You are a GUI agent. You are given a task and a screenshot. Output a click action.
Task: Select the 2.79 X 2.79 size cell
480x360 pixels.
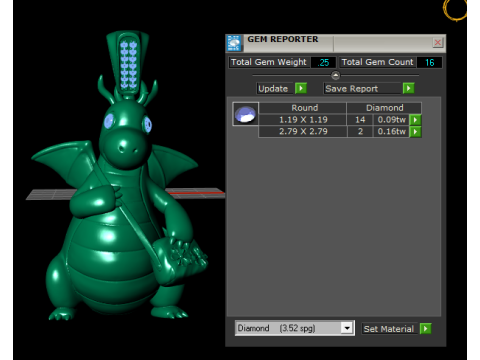[303, 132]
